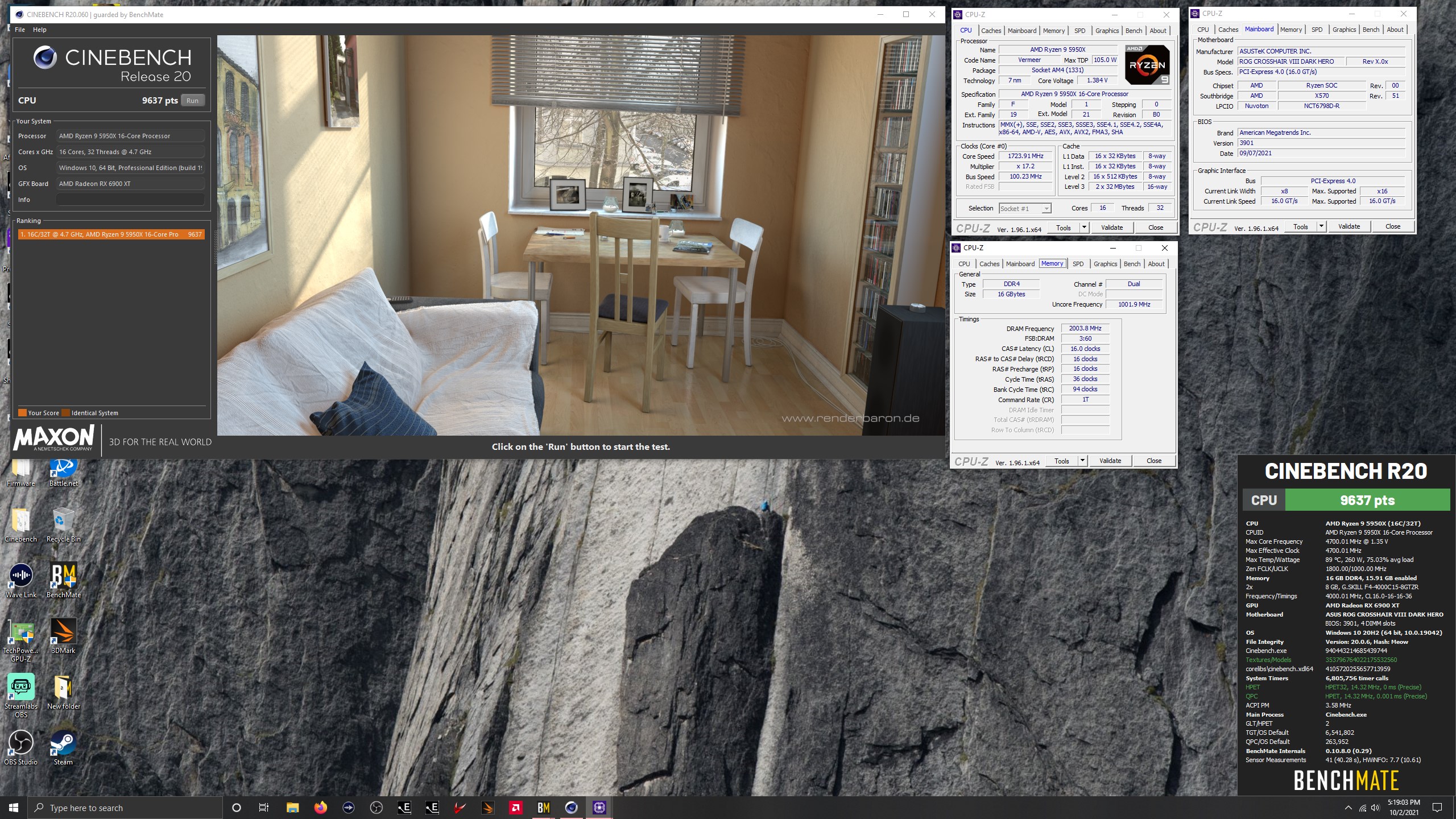
Task: Open Firefox from the taskbar
Action: coord(321,808)
